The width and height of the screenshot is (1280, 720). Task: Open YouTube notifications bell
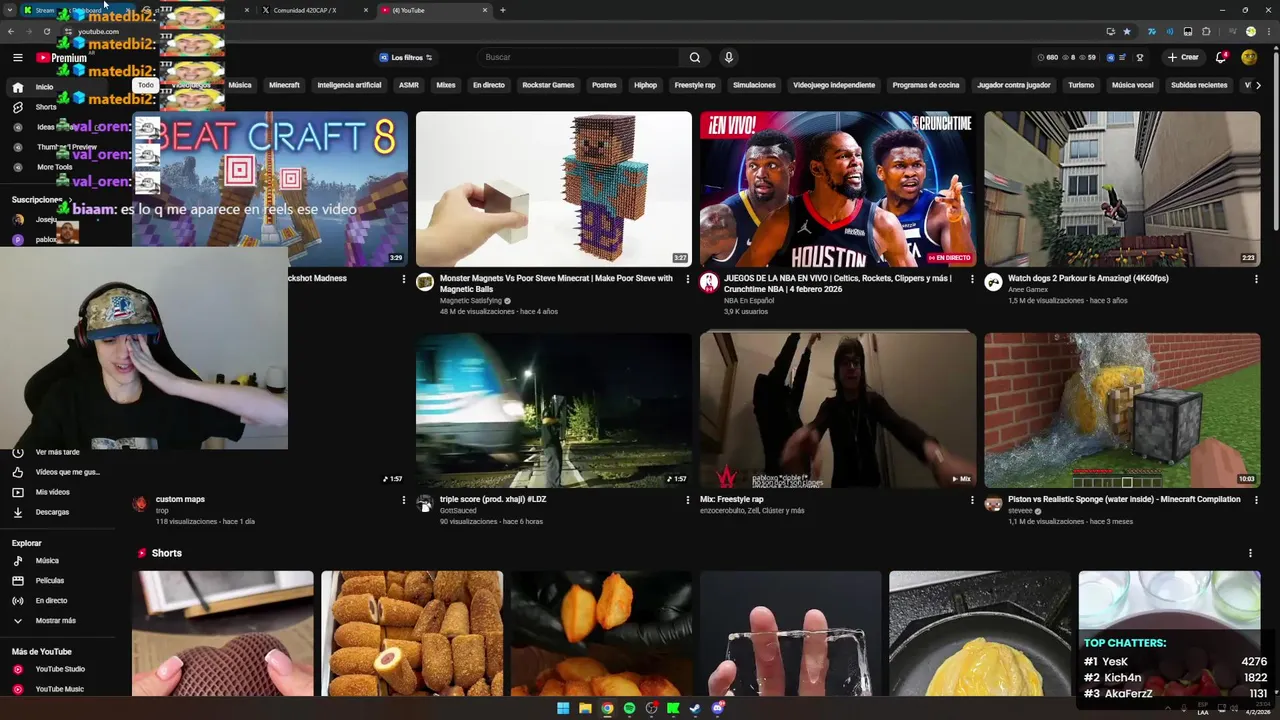tap(1221, 57)
